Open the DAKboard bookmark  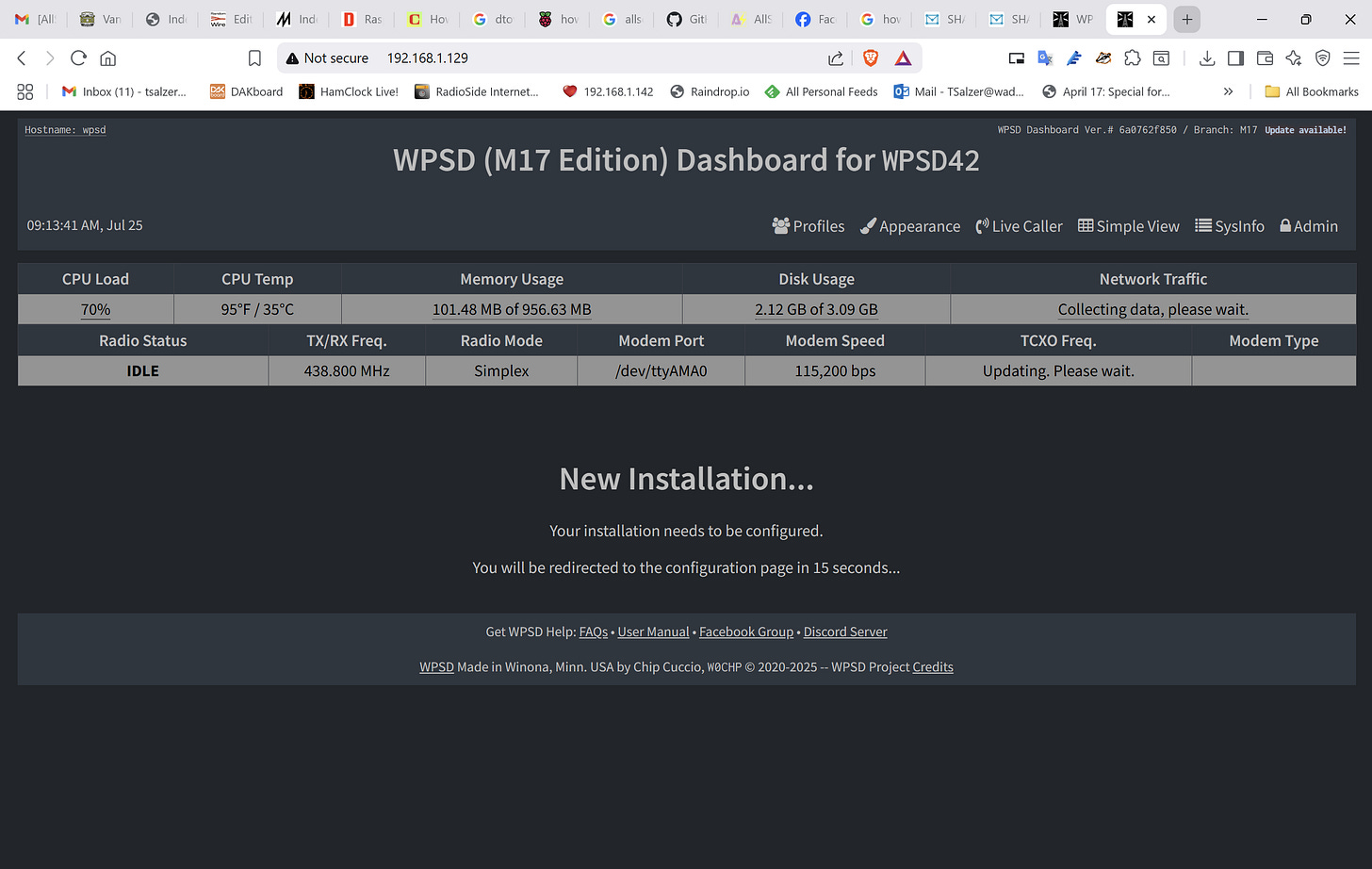click(246, 91)
